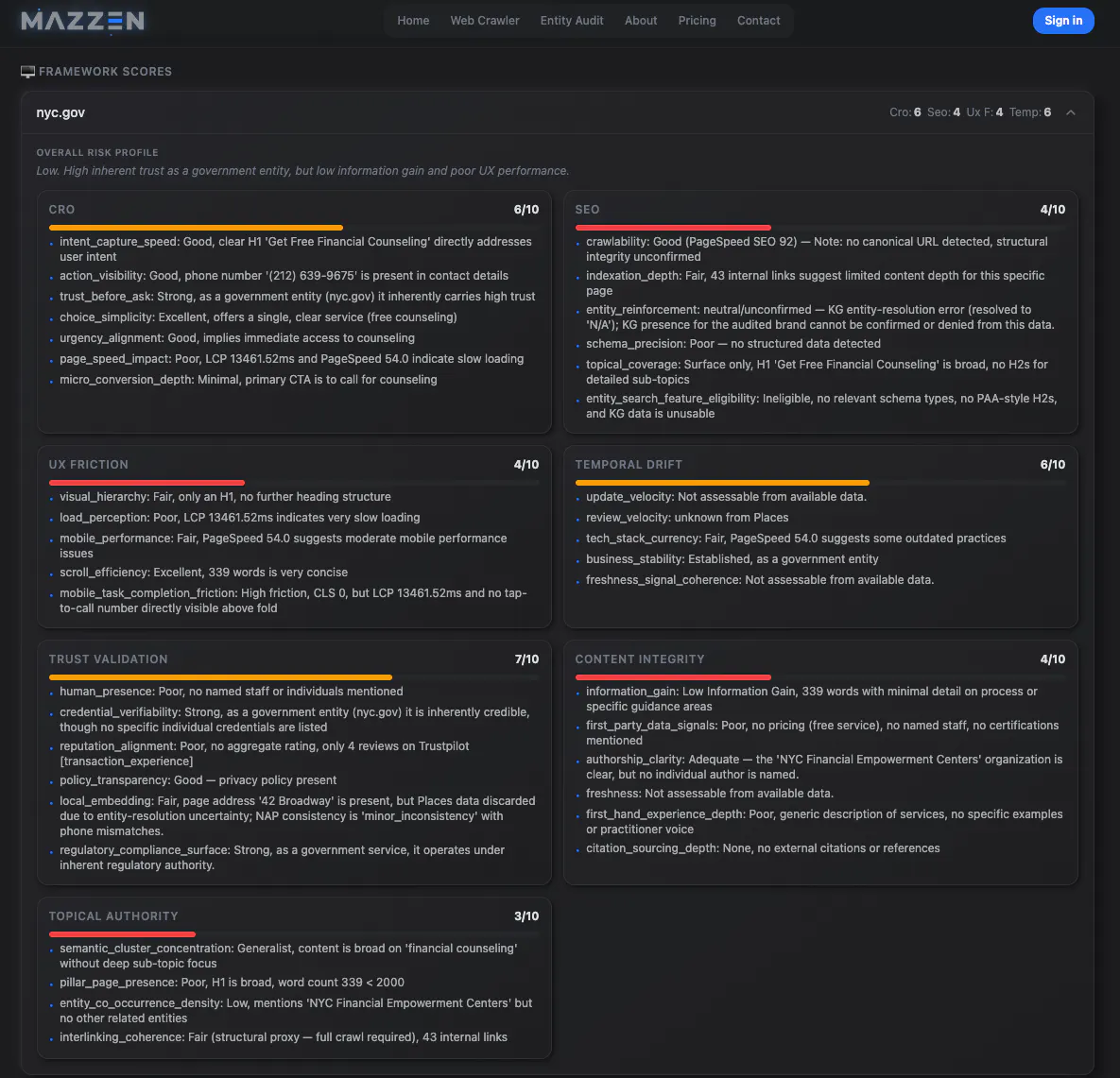
Task: Click the semantic_cluster_concentration line
Action: click(288, 956)
